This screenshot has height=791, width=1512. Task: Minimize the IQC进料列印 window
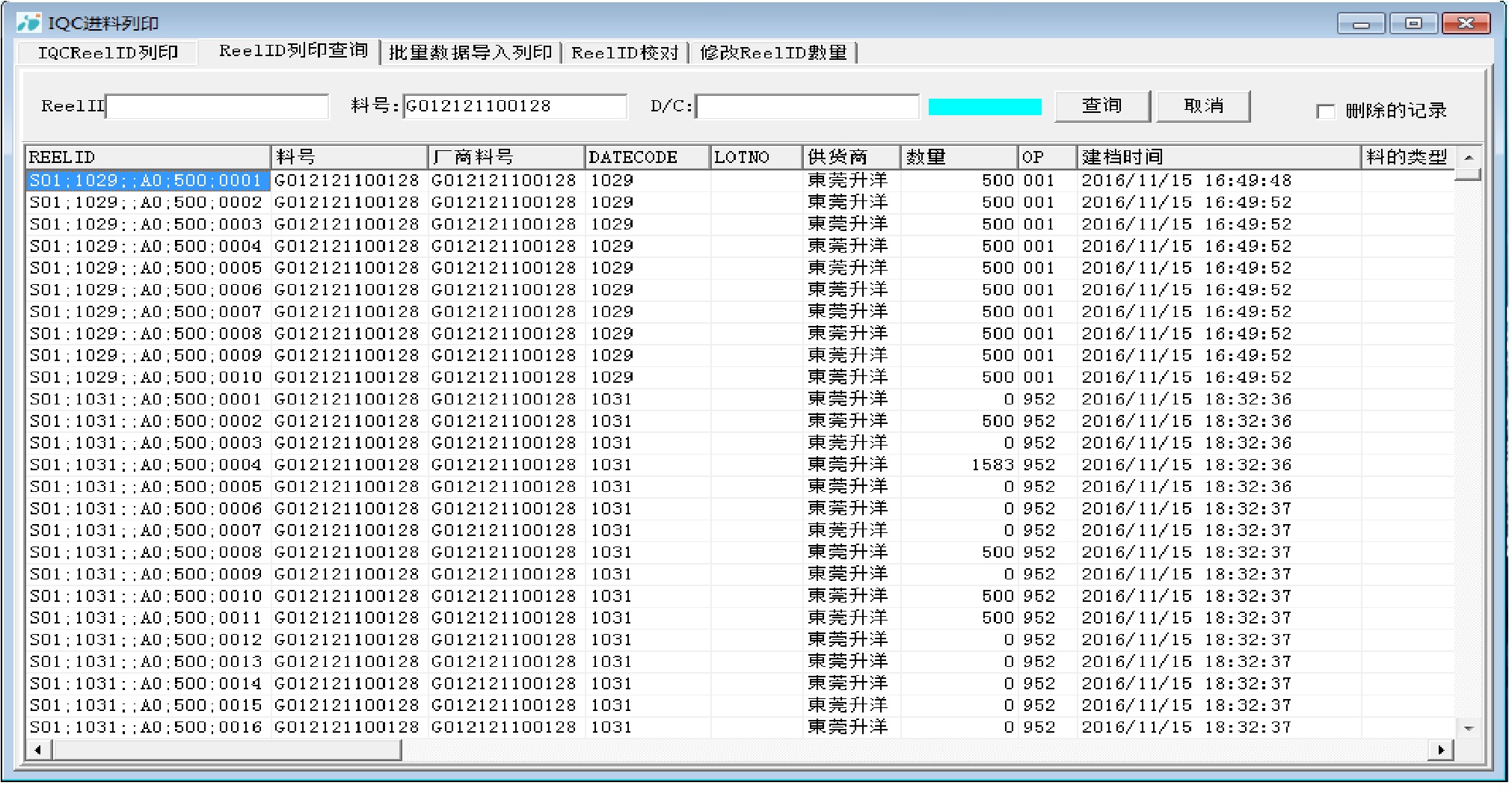(x=1361, y=24)
